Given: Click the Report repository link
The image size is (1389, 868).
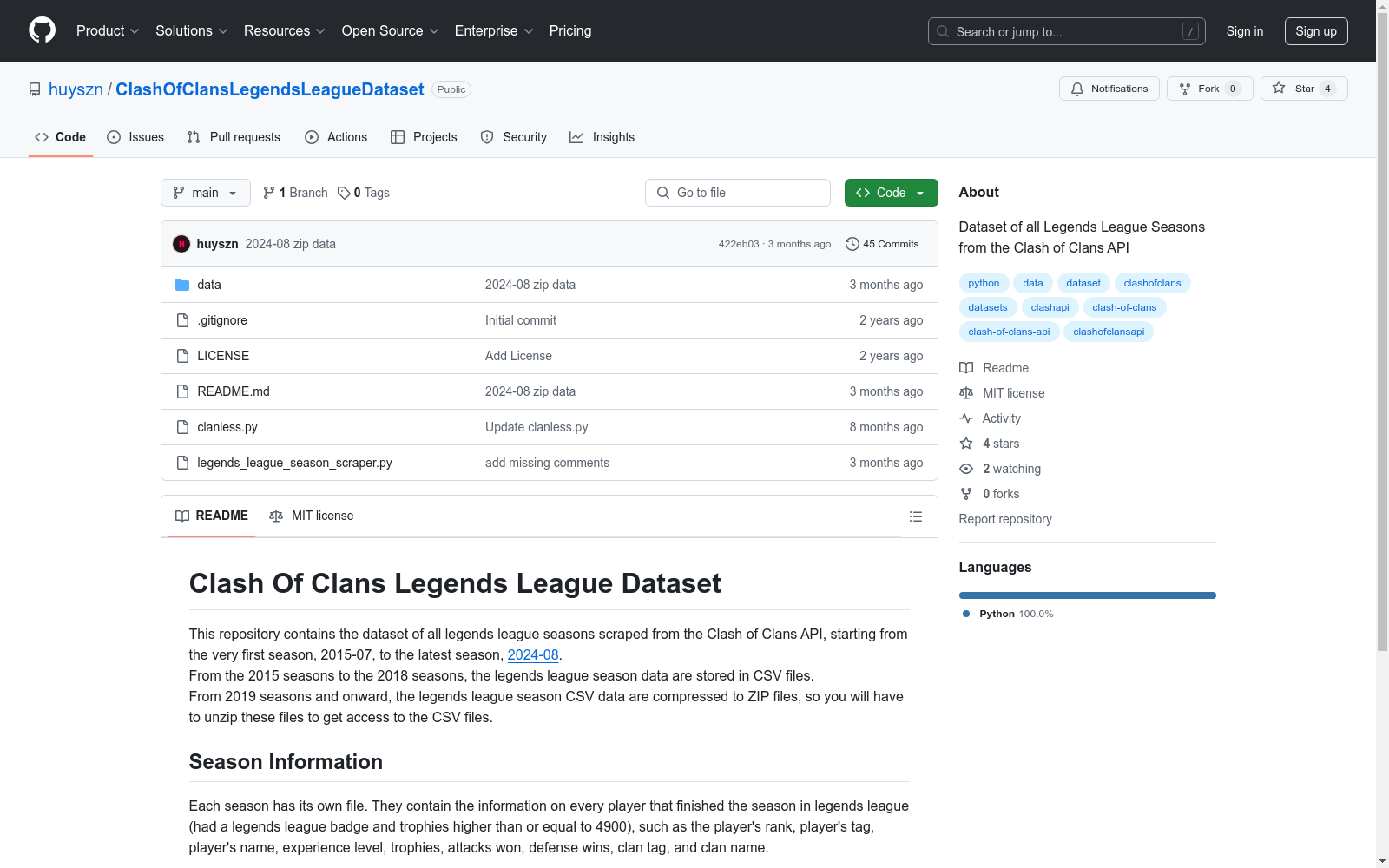Looking at the screenshot, I should tap(1005, 519).
